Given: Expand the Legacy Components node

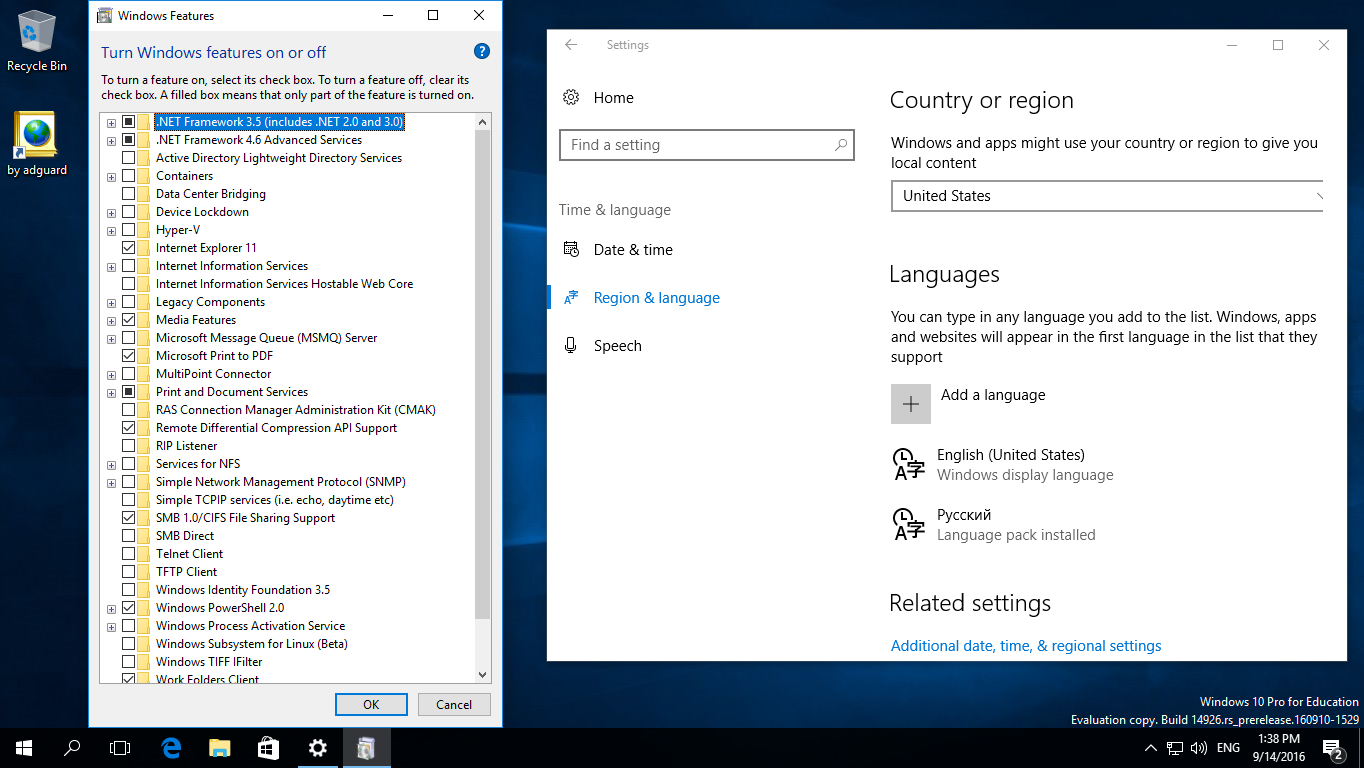Looking at the screenshot, I should 111,302.
